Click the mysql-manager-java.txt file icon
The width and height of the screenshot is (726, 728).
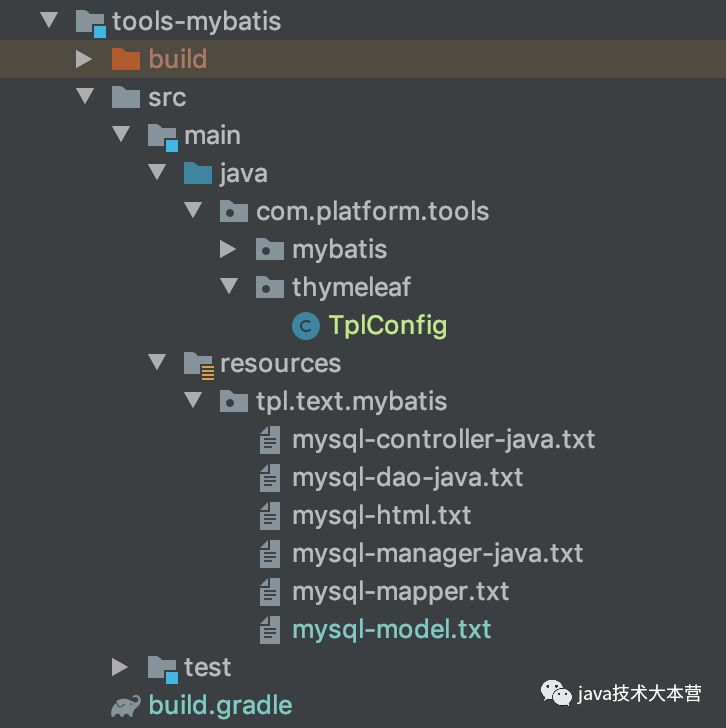(x=270, y=554)
